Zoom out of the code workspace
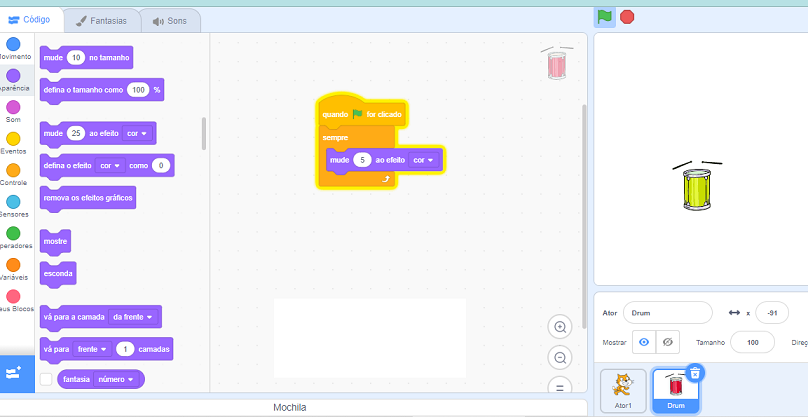 (560, 358)
